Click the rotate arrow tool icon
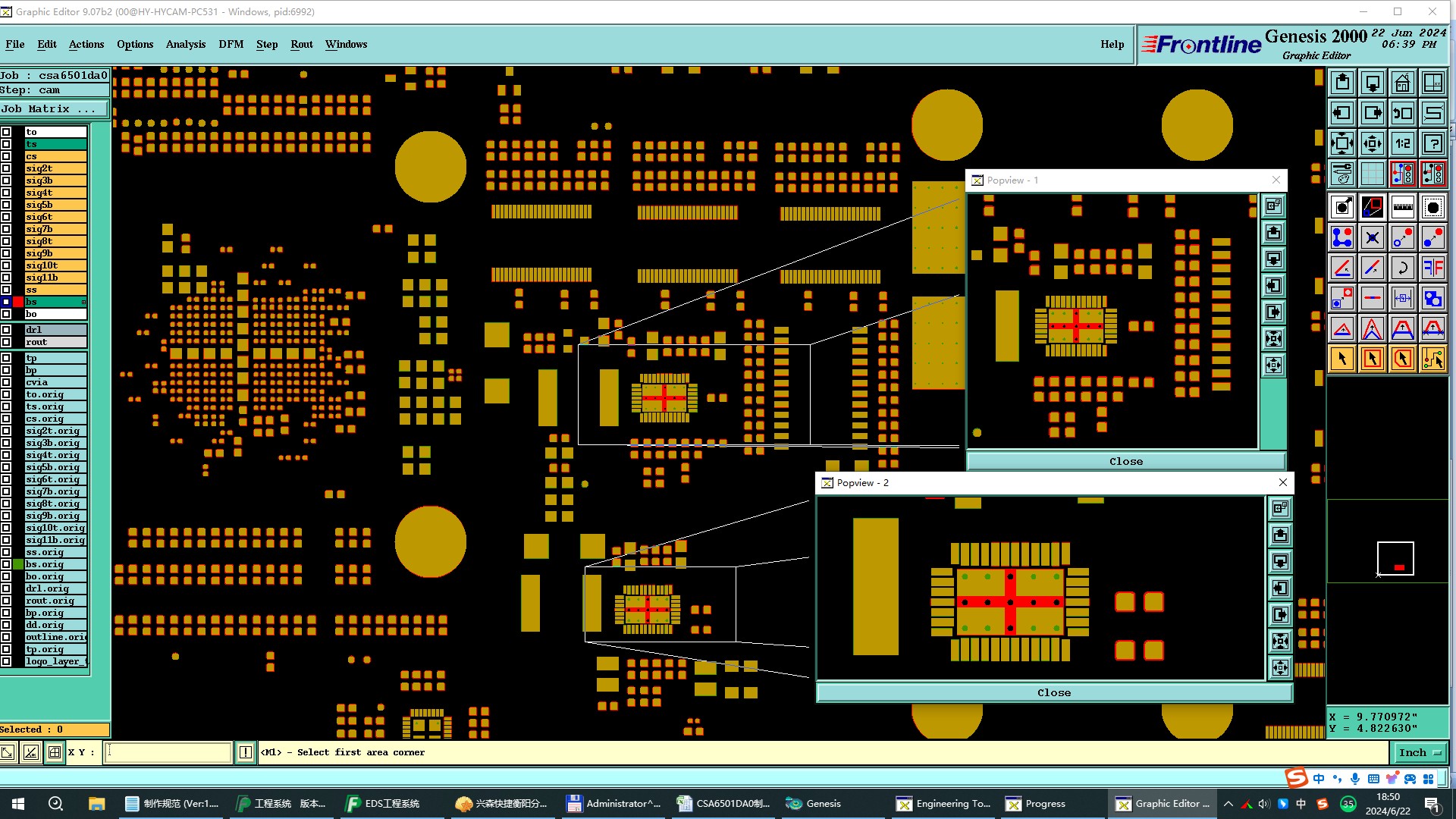 pyautogui.click(x=1402, y=268)
